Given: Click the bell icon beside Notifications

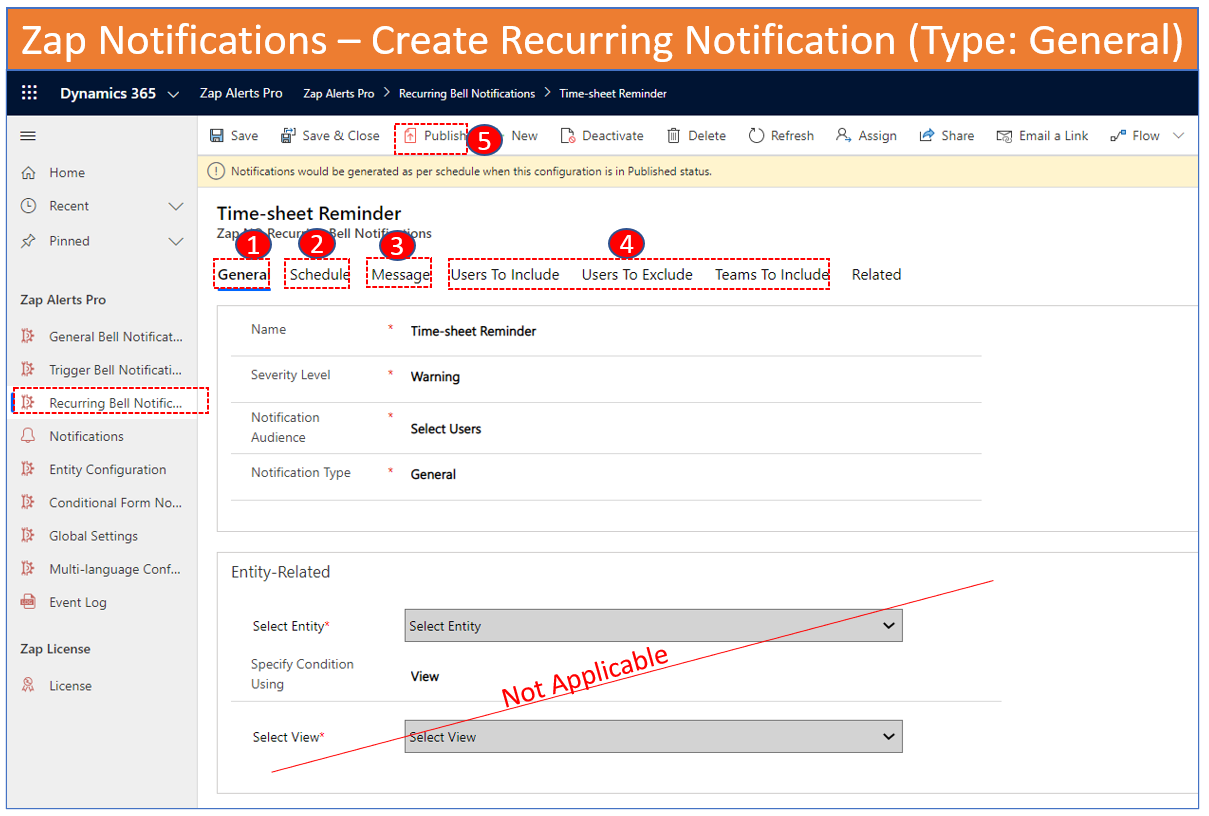Looking at the screenshot, I should pos(28,436).
